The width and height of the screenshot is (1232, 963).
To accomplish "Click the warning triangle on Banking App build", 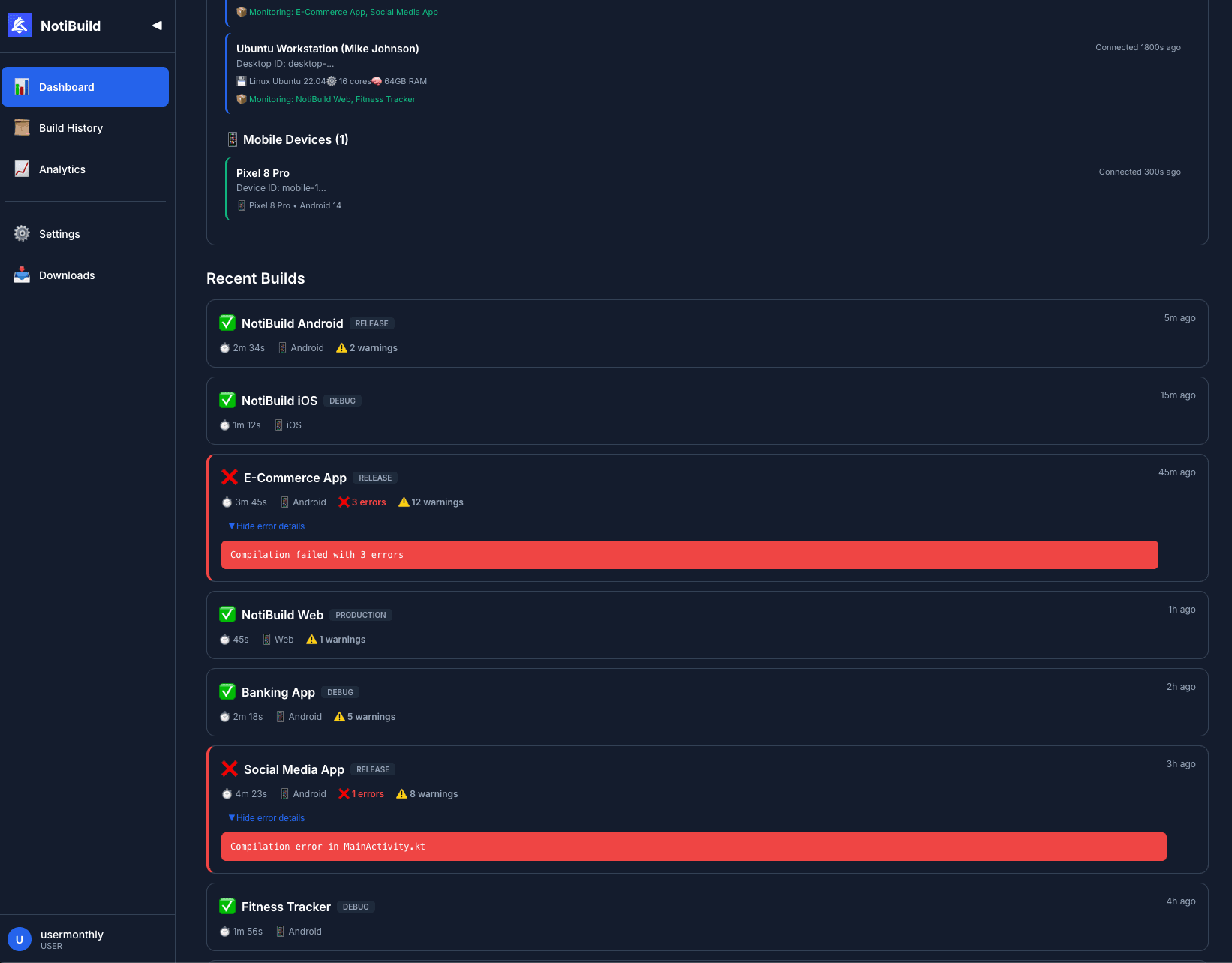I will [x=339, y=716].
